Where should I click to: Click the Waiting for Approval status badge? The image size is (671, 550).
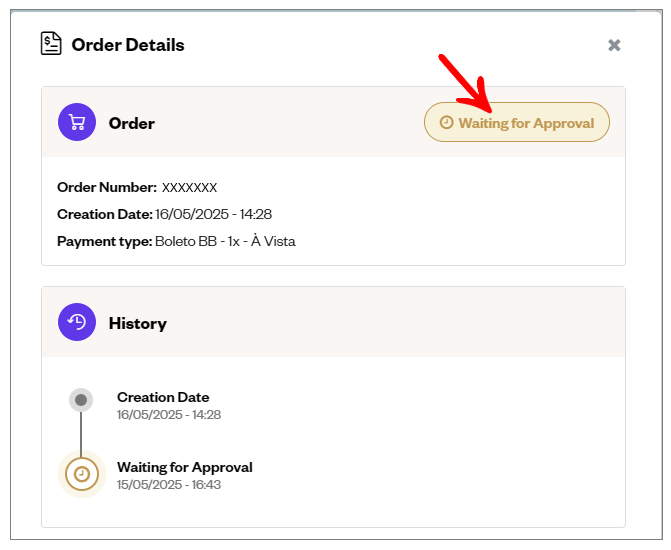[517, 122]
